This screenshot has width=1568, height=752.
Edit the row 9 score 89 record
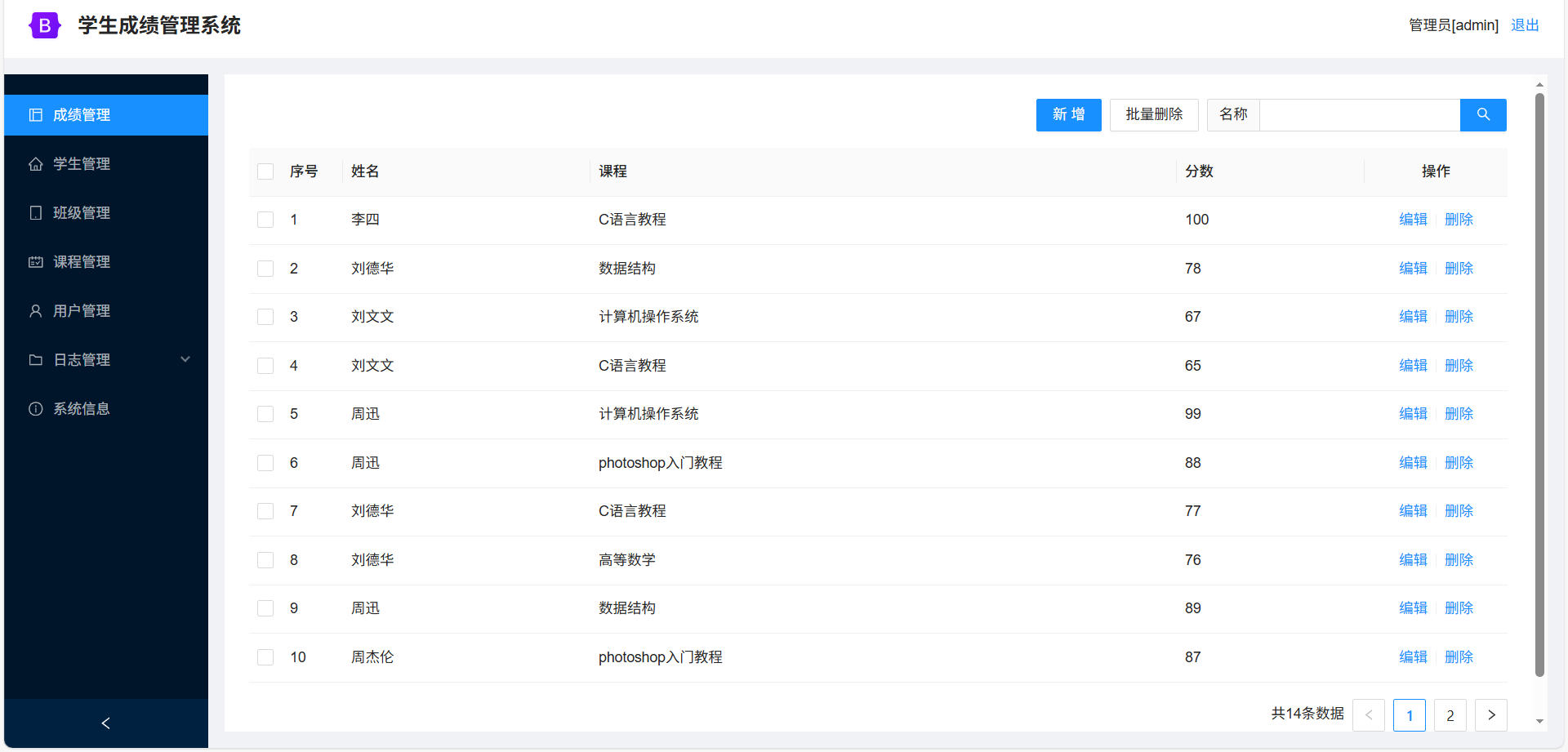click(x=1413, y=608)
